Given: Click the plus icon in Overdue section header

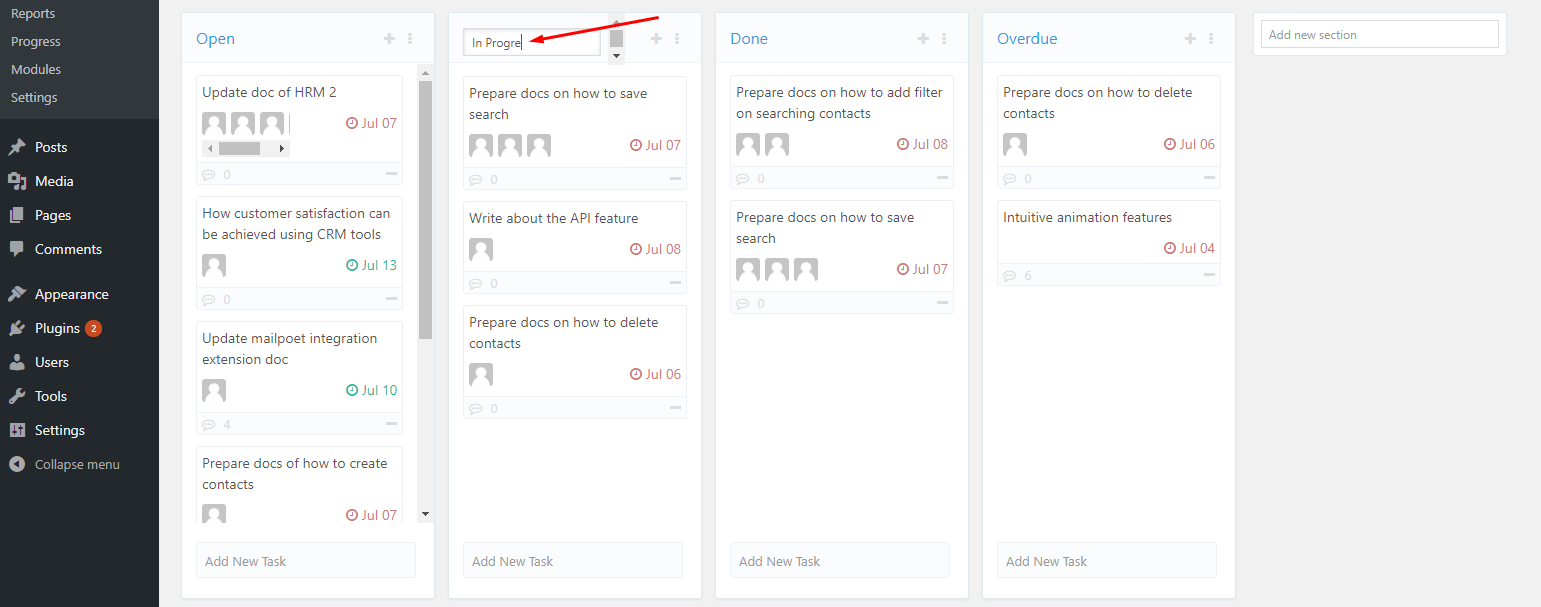Looking at the screenshot, I should [x=1191, y=39].
